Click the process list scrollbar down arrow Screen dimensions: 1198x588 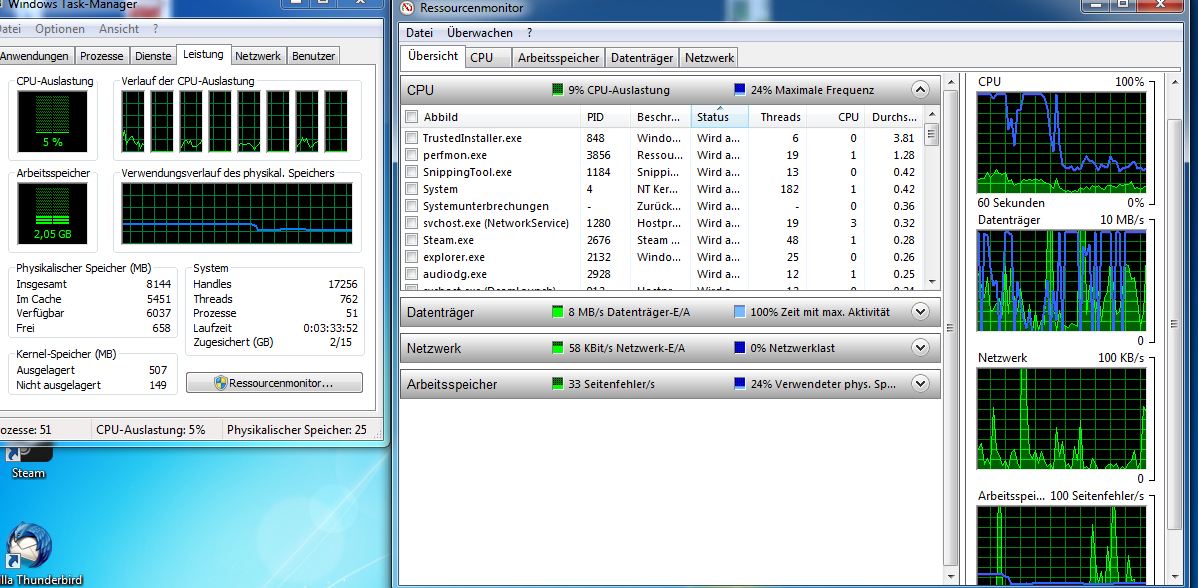[931, 281]
